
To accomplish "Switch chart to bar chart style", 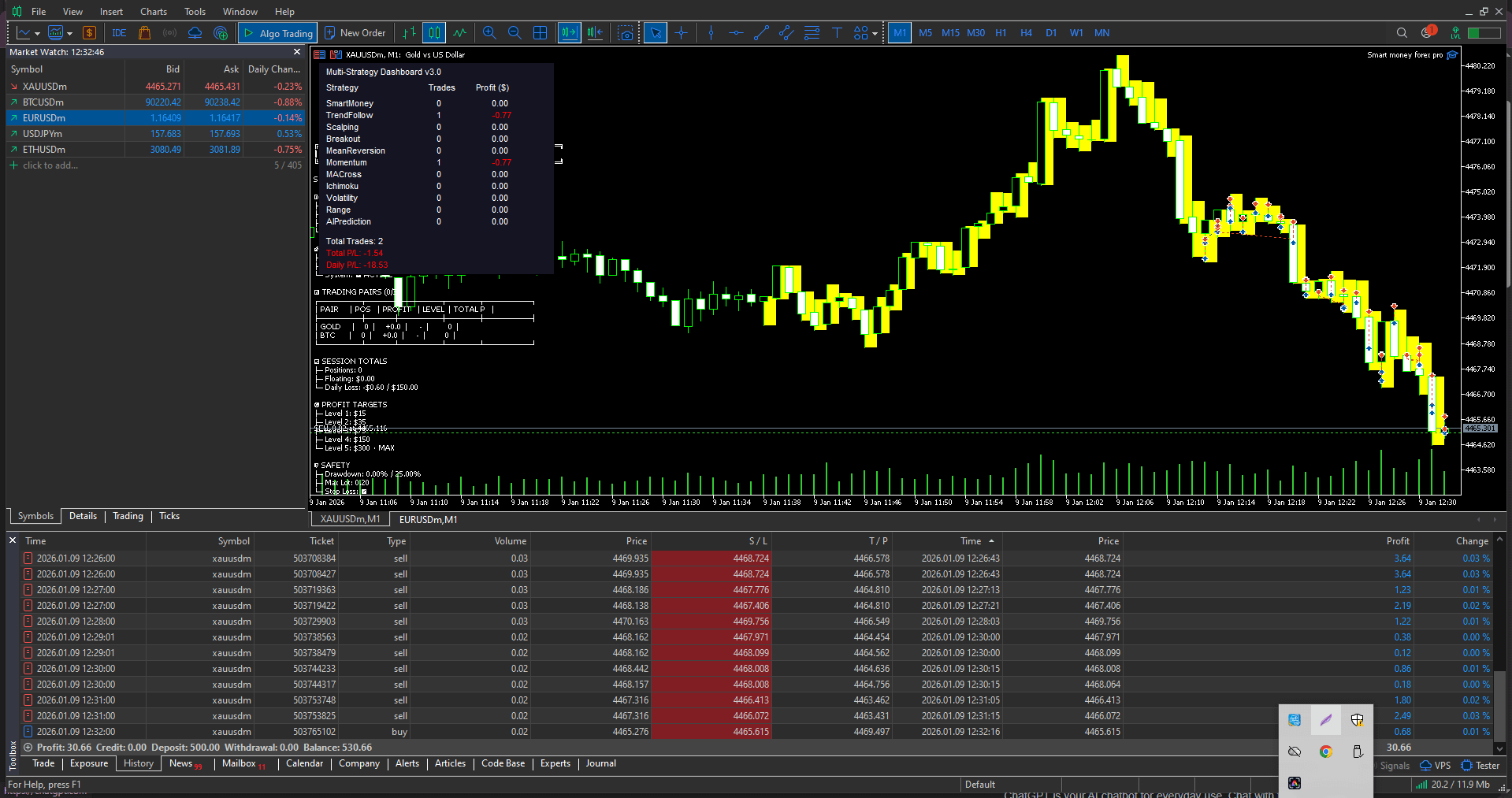I will tap(409, 33).
